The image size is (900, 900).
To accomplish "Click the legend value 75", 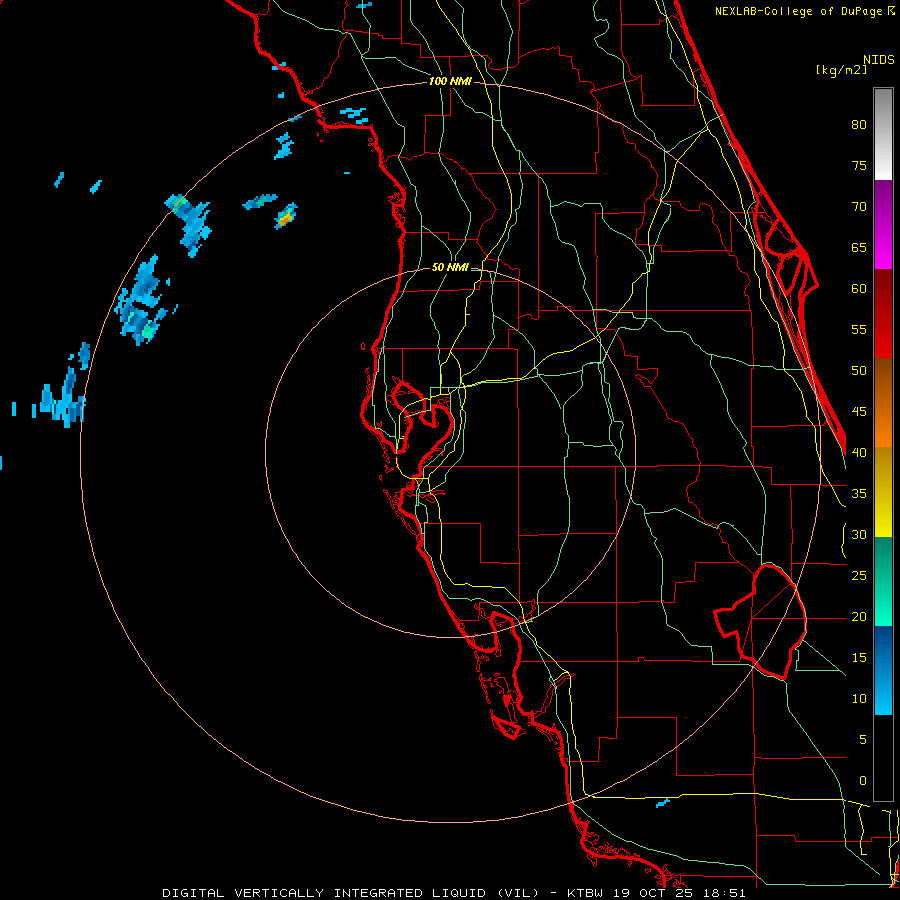I will pos(859,165).
